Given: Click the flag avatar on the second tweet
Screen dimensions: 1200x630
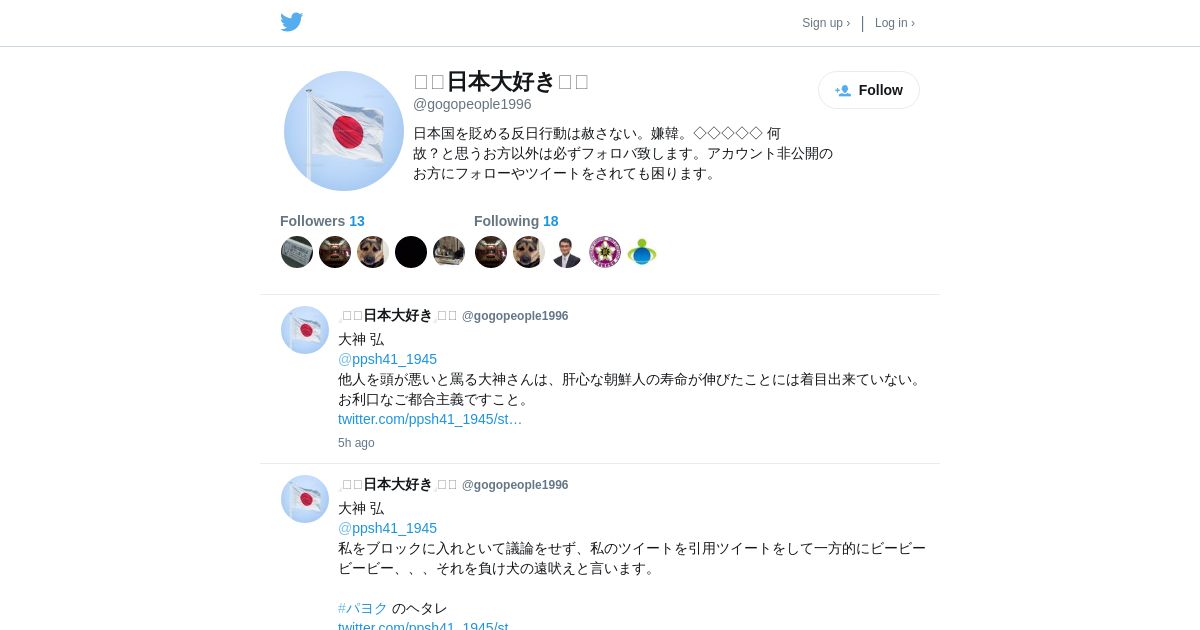Looking at the screenshot, I should coord(305,499).
